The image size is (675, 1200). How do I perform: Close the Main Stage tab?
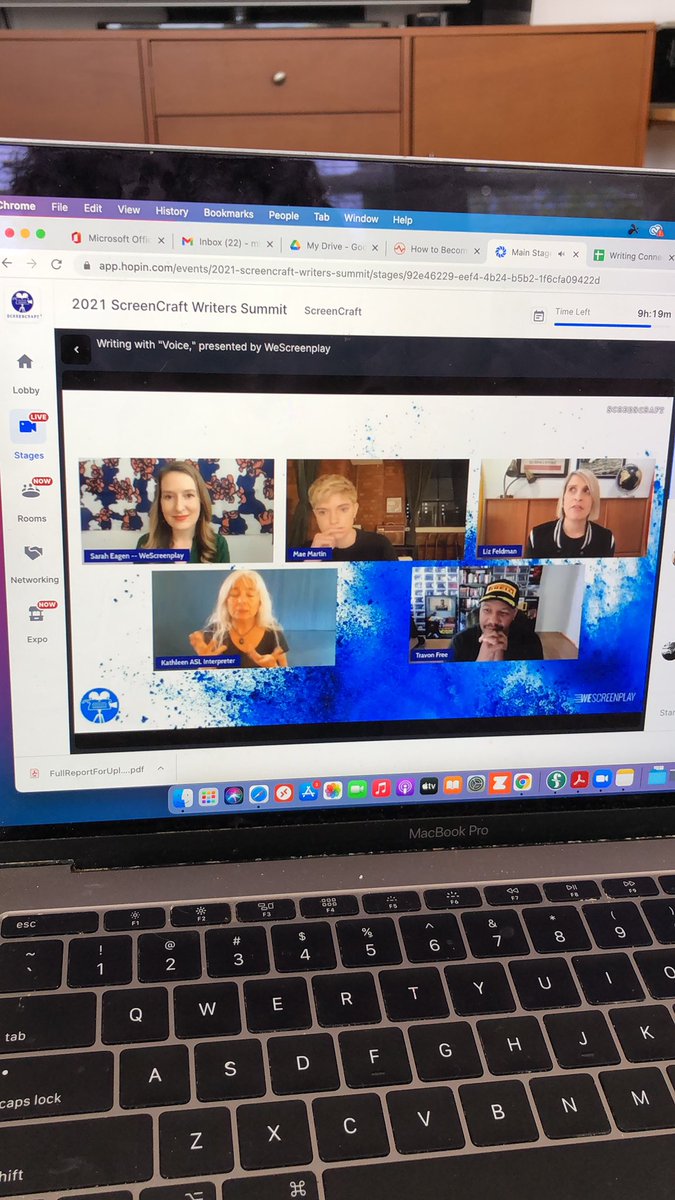tap(577, 255)
